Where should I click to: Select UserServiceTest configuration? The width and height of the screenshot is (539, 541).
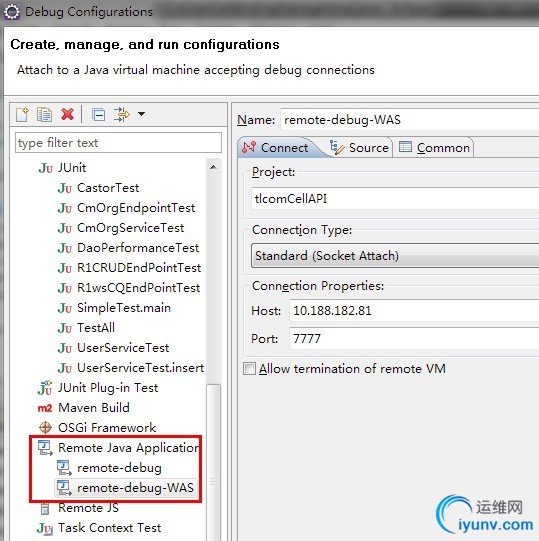tap(123, 348)
